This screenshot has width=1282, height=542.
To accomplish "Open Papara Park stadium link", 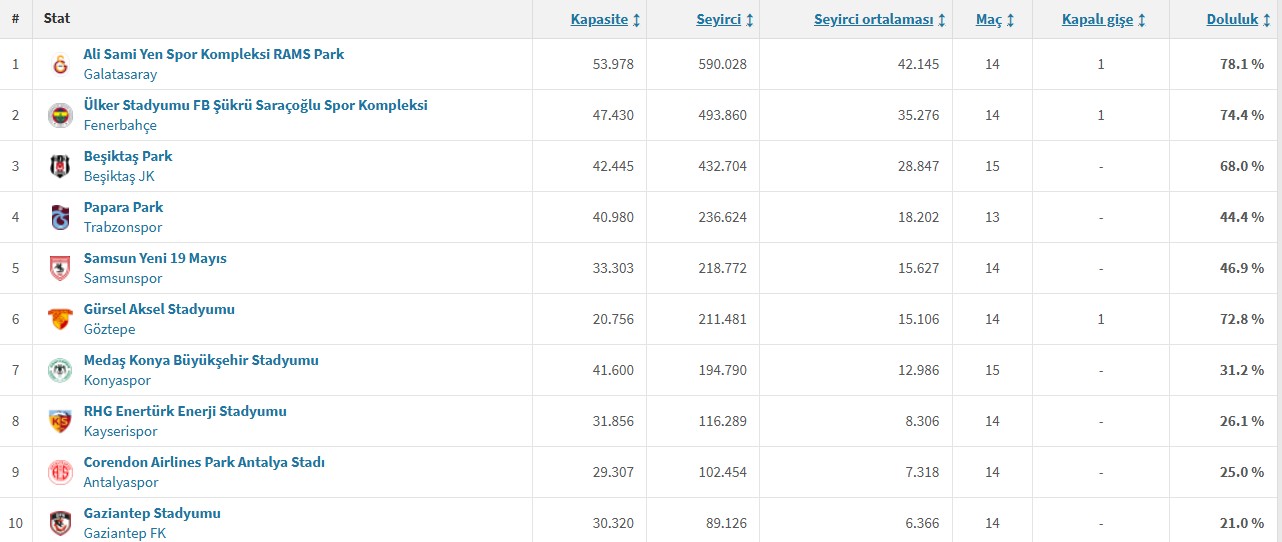I will pos(123,207).
